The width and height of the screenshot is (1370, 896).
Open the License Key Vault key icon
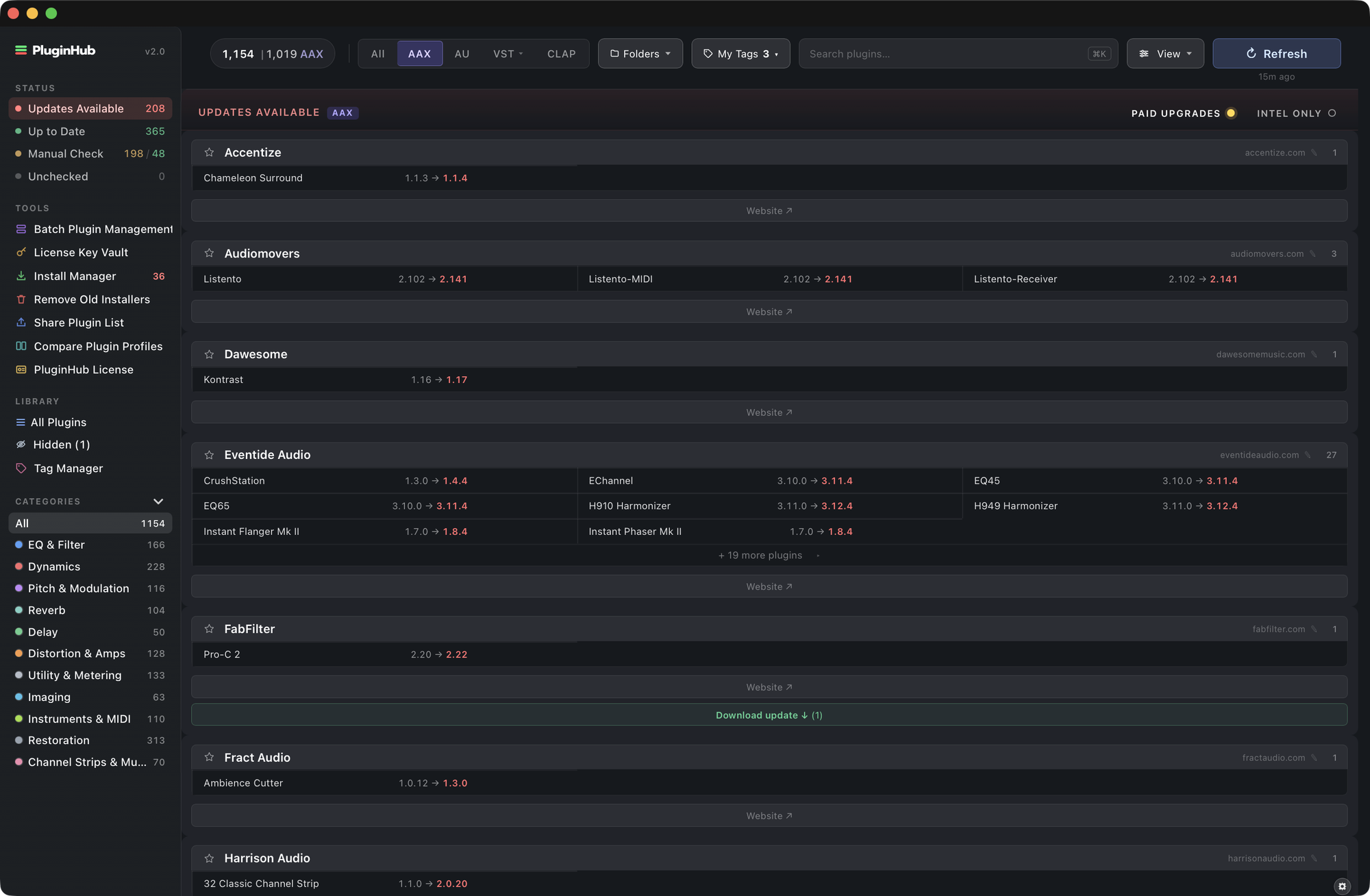coord(21,252)
